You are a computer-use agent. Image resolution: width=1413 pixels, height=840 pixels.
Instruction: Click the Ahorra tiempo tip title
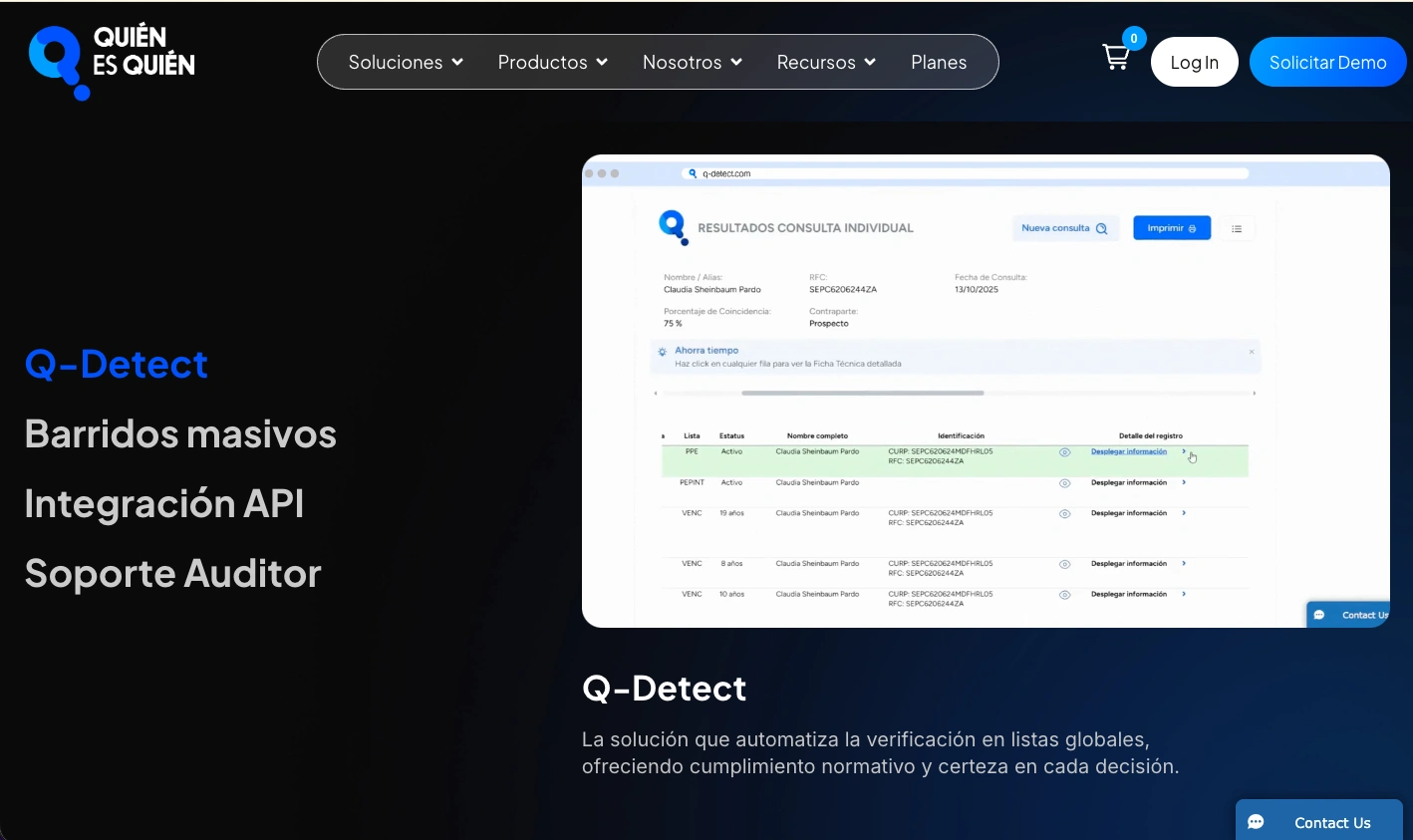tap(706, 351)
